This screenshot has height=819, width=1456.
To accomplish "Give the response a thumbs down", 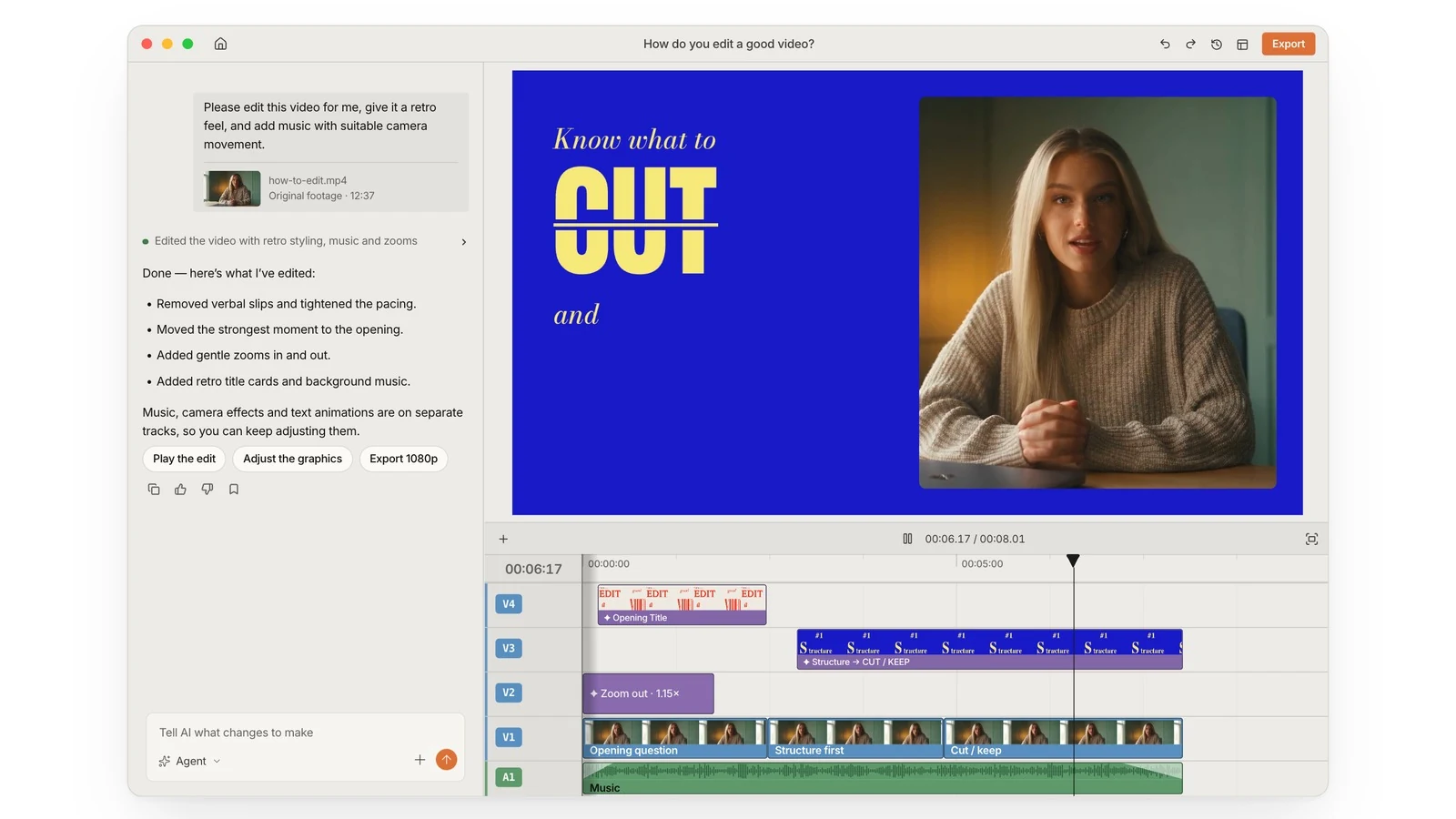I will [207, 490].
